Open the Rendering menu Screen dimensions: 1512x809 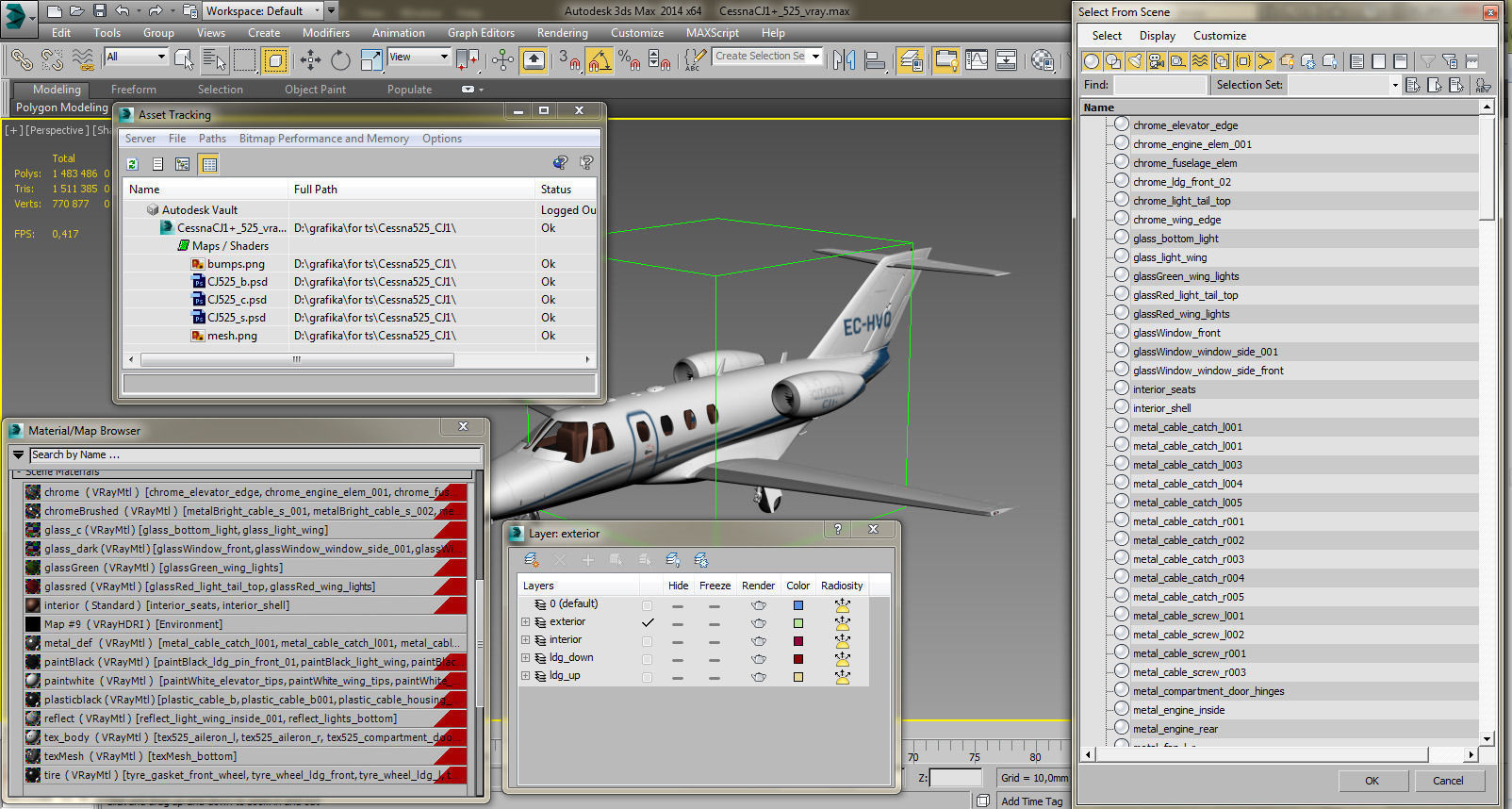[x=562, y=33]
